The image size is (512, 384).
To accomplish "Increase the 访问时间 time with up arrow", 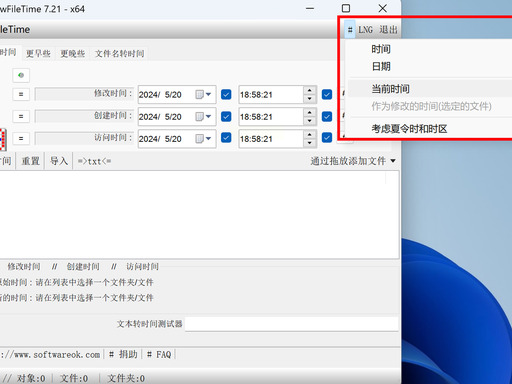I will (x=310, y=135).
